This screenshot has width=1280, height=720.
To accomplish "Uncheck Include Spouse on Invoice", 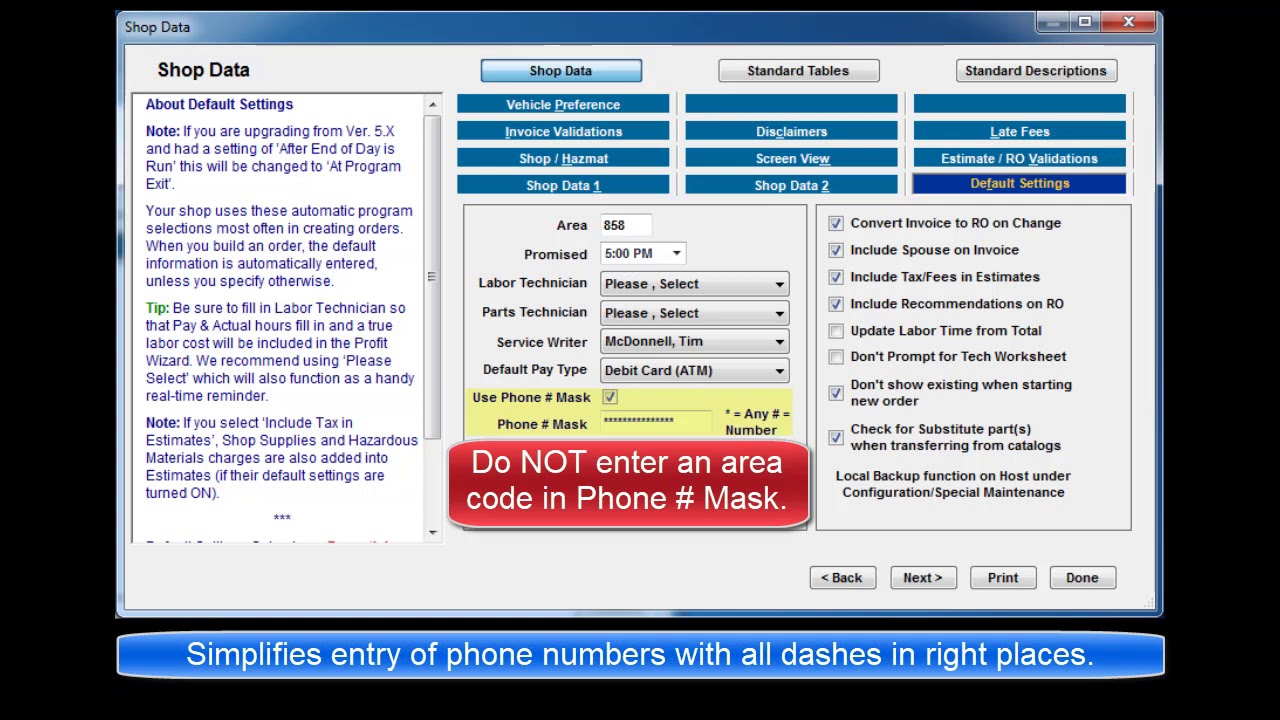I will click(x=836, y=251).
